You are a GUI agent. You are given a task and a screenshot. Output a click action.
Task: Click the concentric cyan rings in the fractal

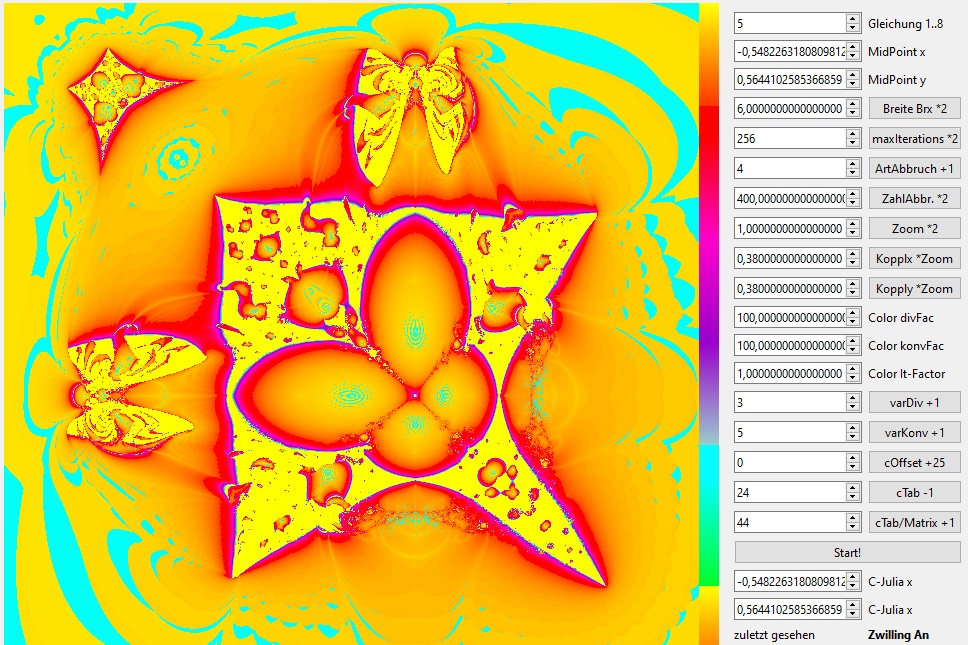[178, 159]
